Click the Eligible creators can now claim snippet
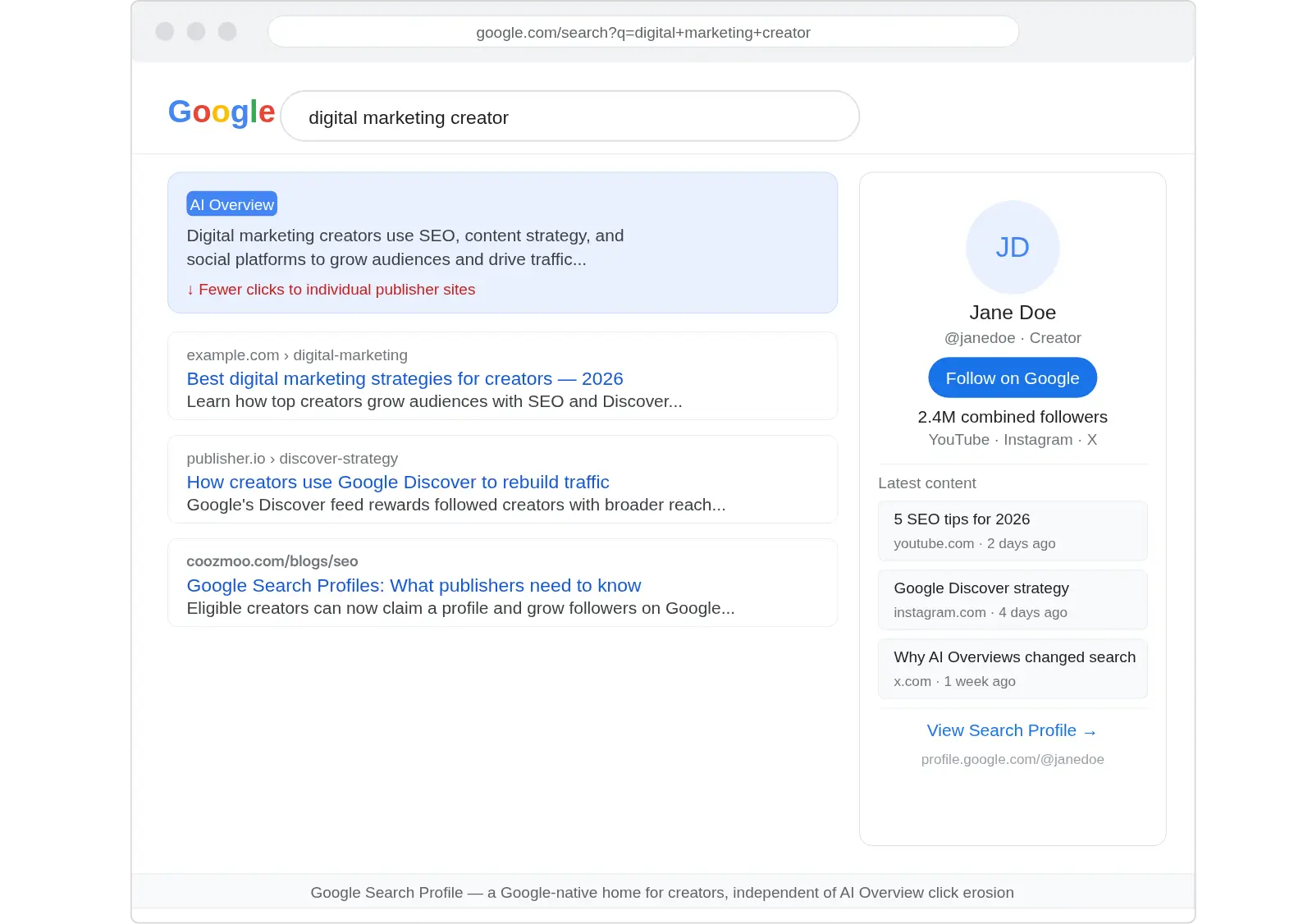The image size is (1303, 924). click(460, 608)
